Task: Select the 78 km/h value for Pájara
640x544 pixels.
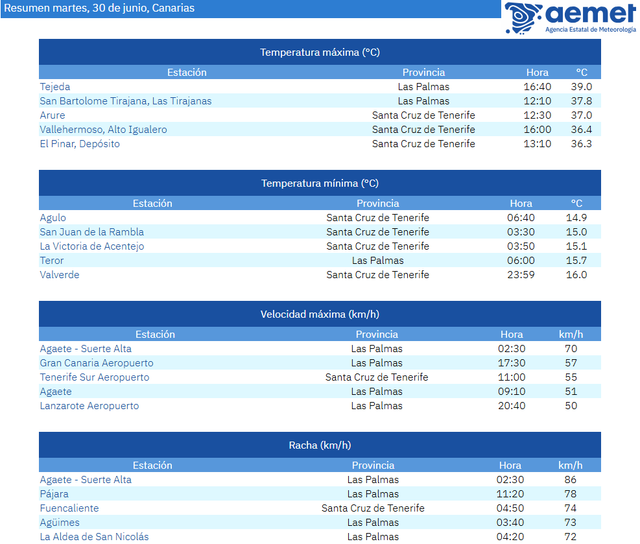Action: click(570, 494)
